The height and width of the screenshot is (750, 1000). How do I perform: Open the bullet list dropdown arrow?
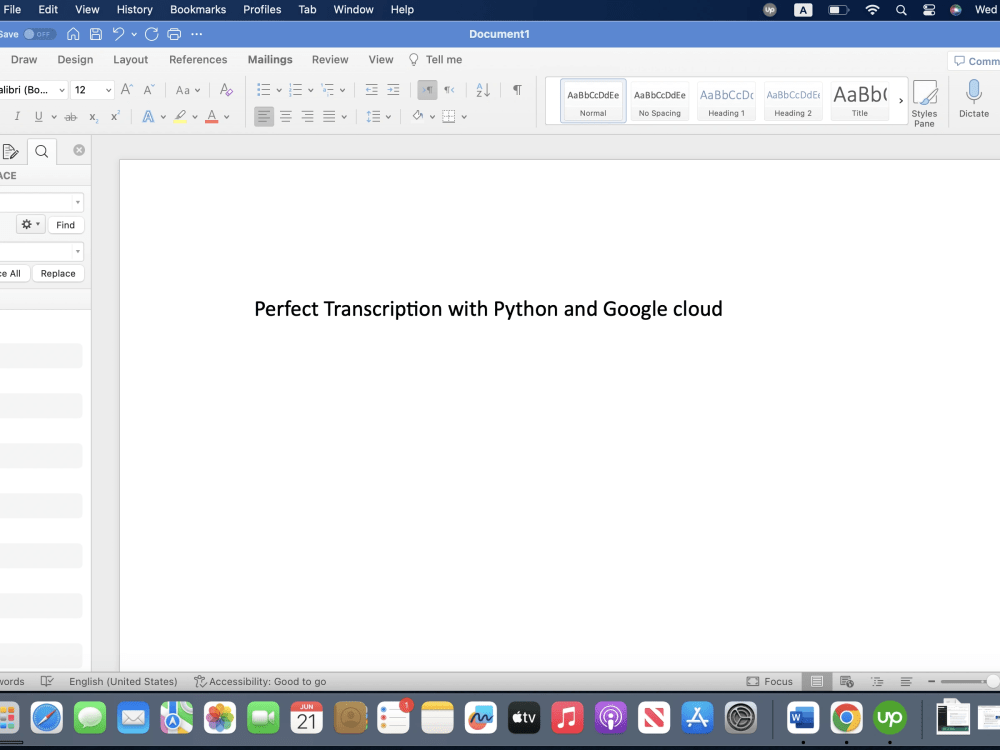pos(279,91)
